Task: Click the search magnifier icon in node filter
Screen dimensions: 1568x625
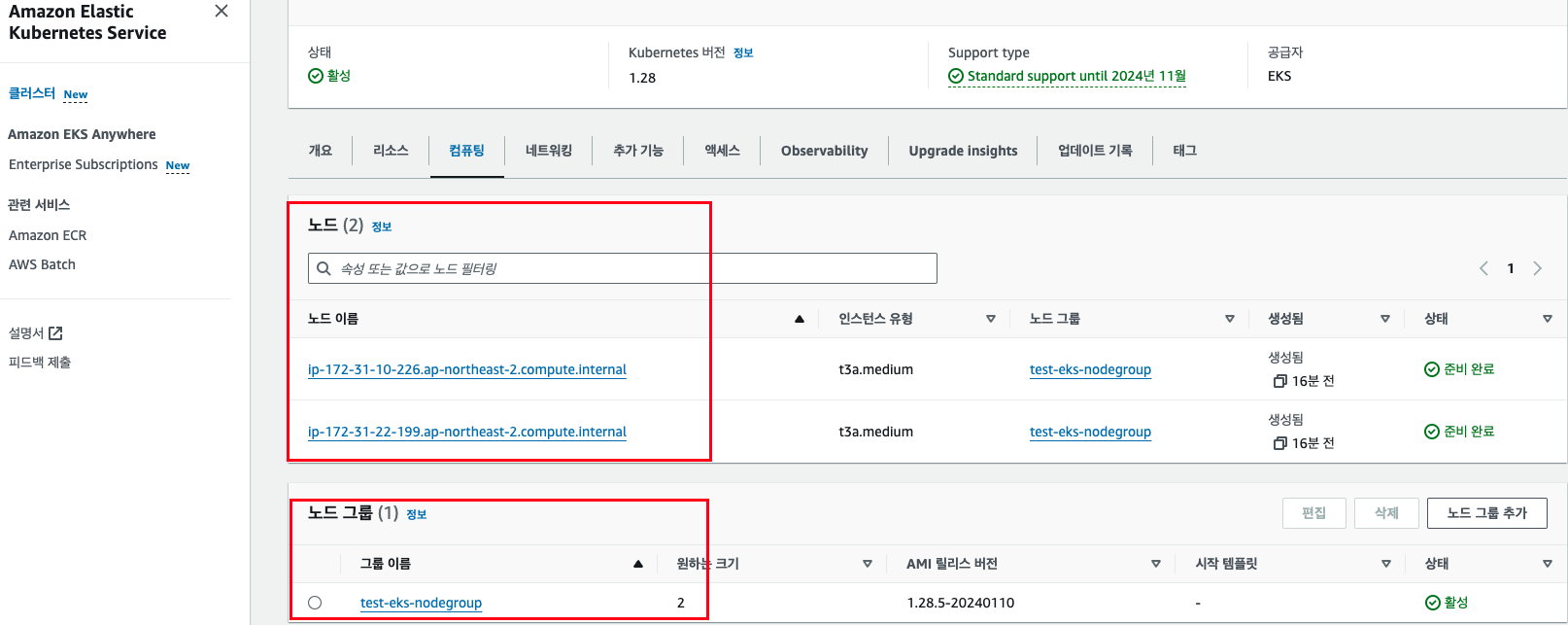Action: click(324, 268)
